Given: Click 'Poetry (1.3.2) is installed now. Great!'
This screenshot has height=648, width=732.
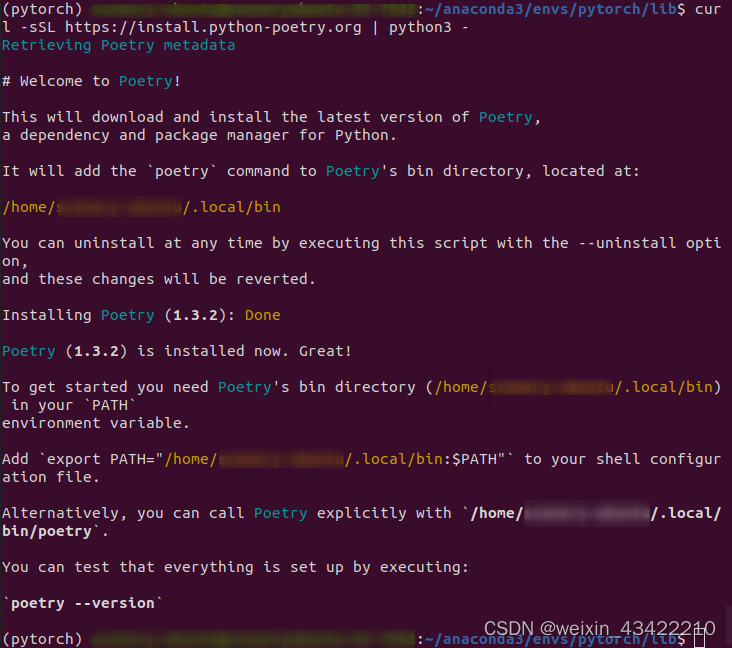Looking at the screenshot, I should tap(177, 351).
